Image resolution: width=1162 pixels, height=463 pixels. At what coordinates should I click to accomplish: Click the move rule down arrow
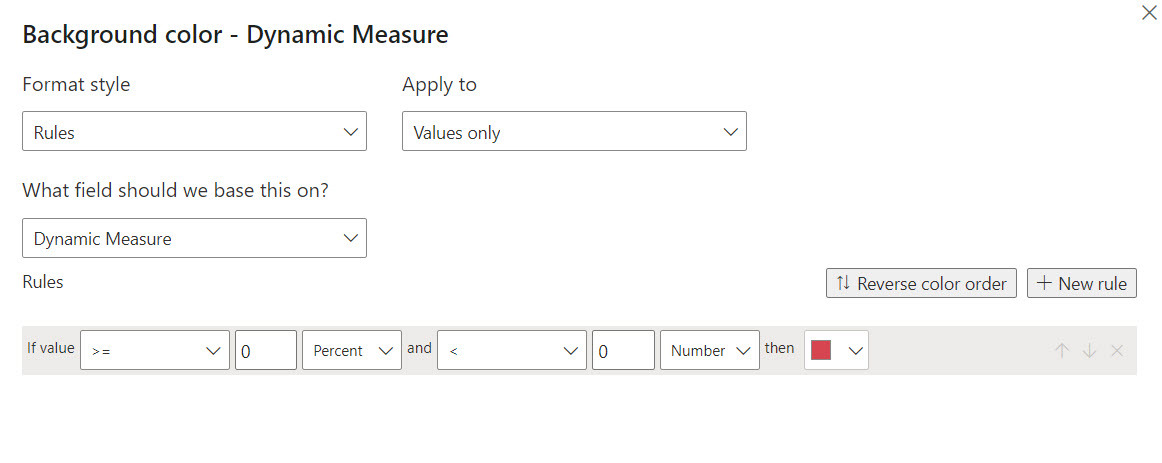click(x=1090, y=351)
